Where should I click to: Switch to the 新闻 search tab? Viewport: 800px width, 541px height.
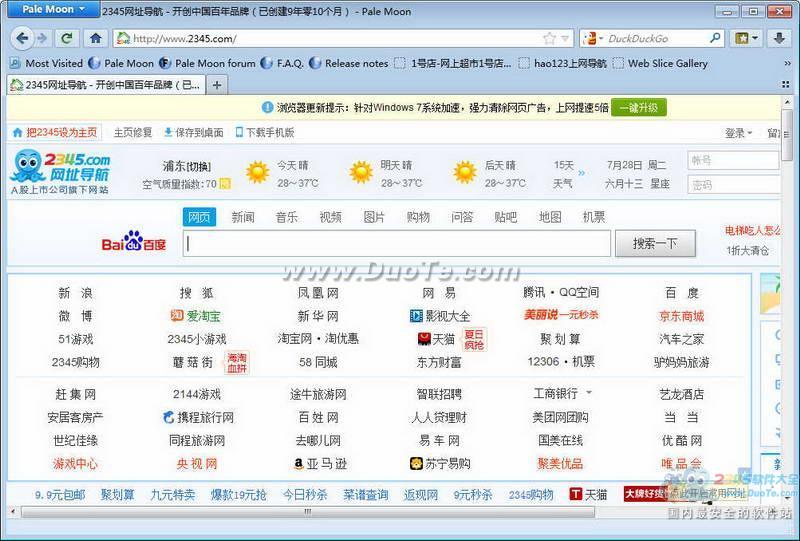(x=243, y=217)
